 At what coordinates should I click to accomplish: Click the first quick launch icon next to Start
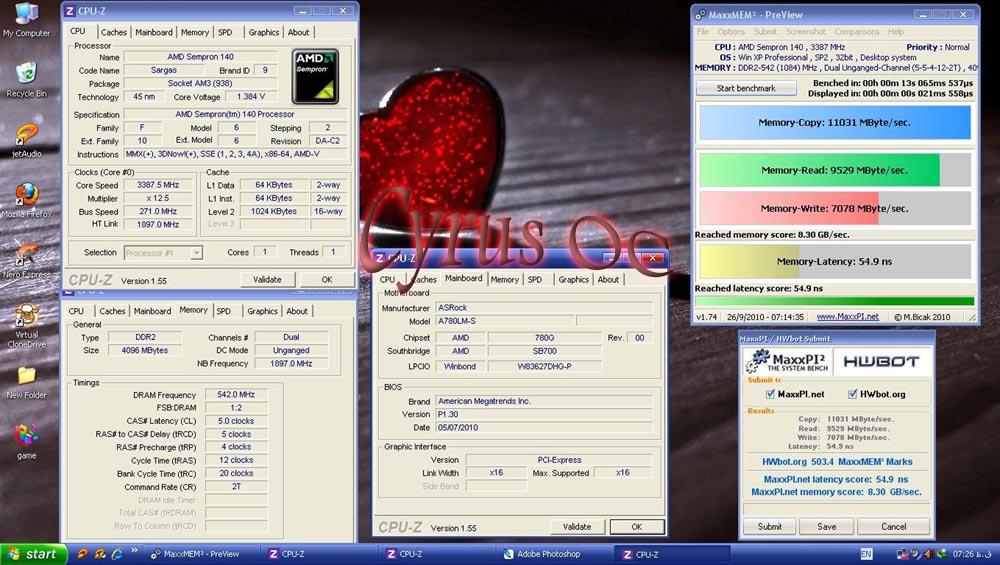(82, 554)
